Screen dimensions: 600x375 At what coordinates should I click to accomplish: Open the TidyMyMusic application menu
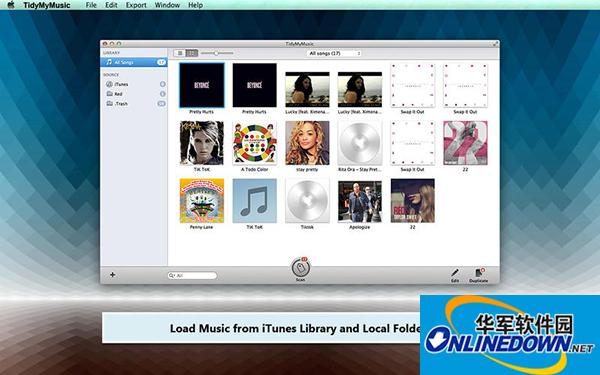[x=47, y=5]
